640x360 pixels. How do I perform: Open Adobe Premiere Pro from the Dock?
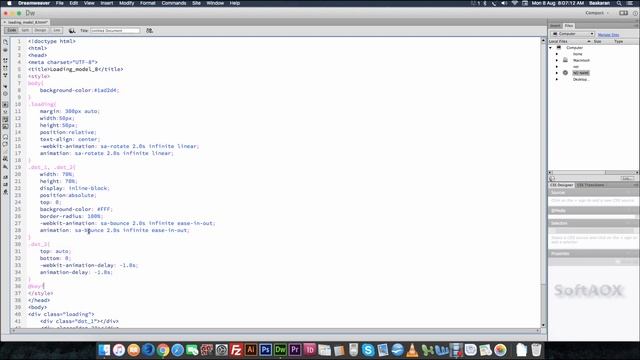(295, 350)
